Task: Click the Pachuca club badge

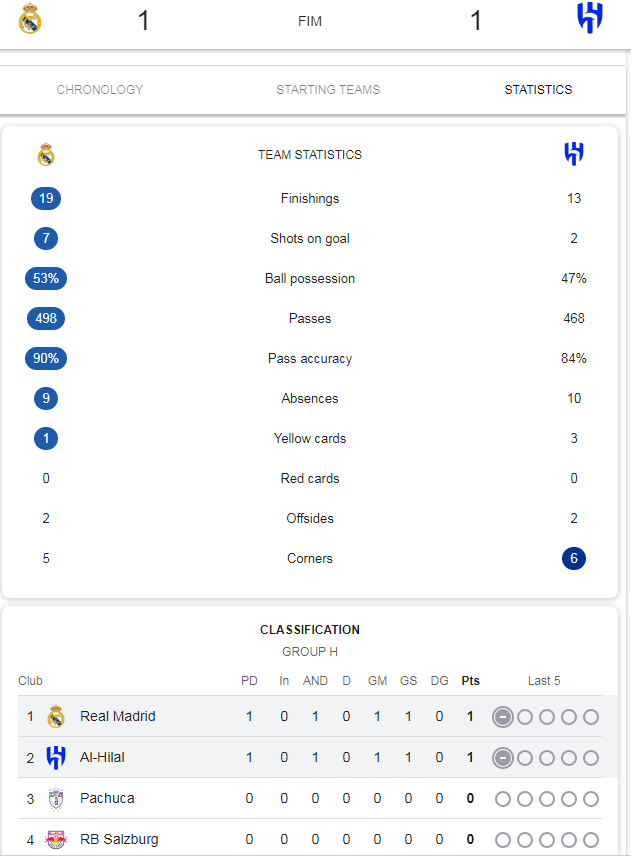Action: tap(55, 799)
